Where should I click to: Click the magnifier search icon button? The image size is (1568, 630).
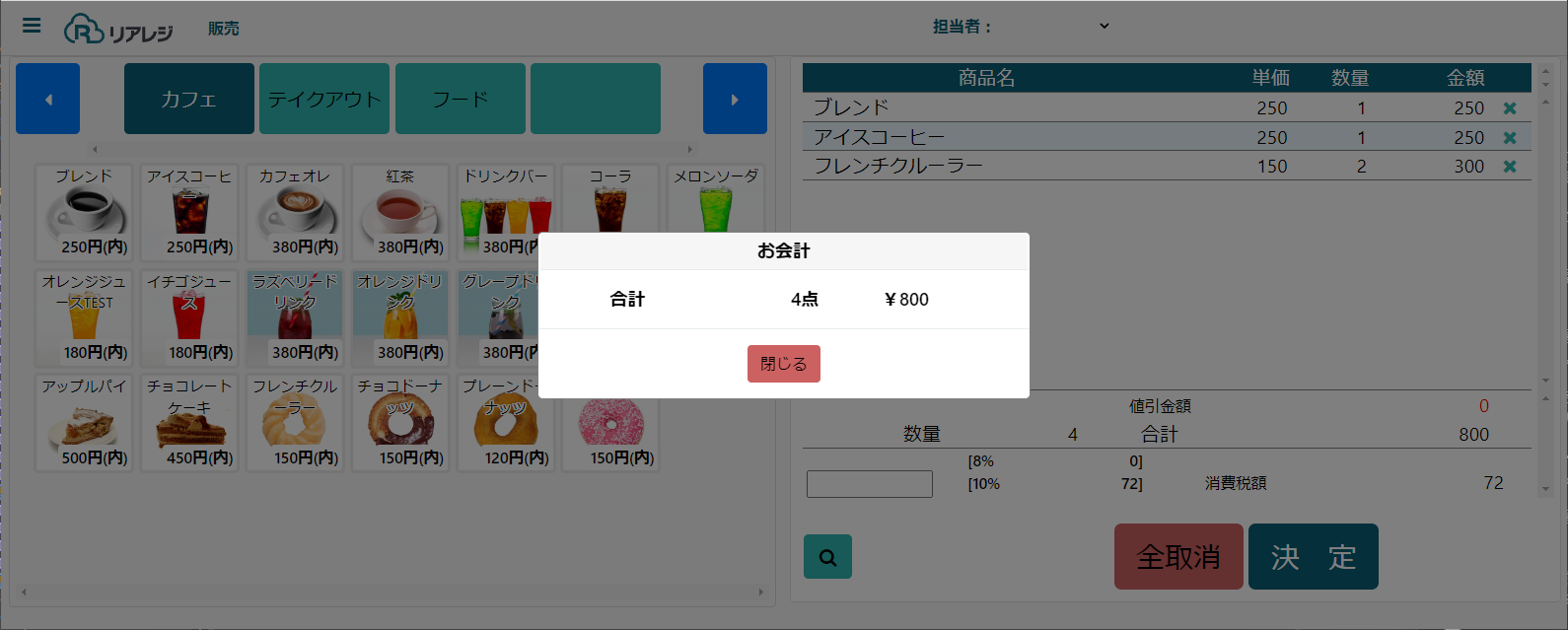click(x=827, y=557)
